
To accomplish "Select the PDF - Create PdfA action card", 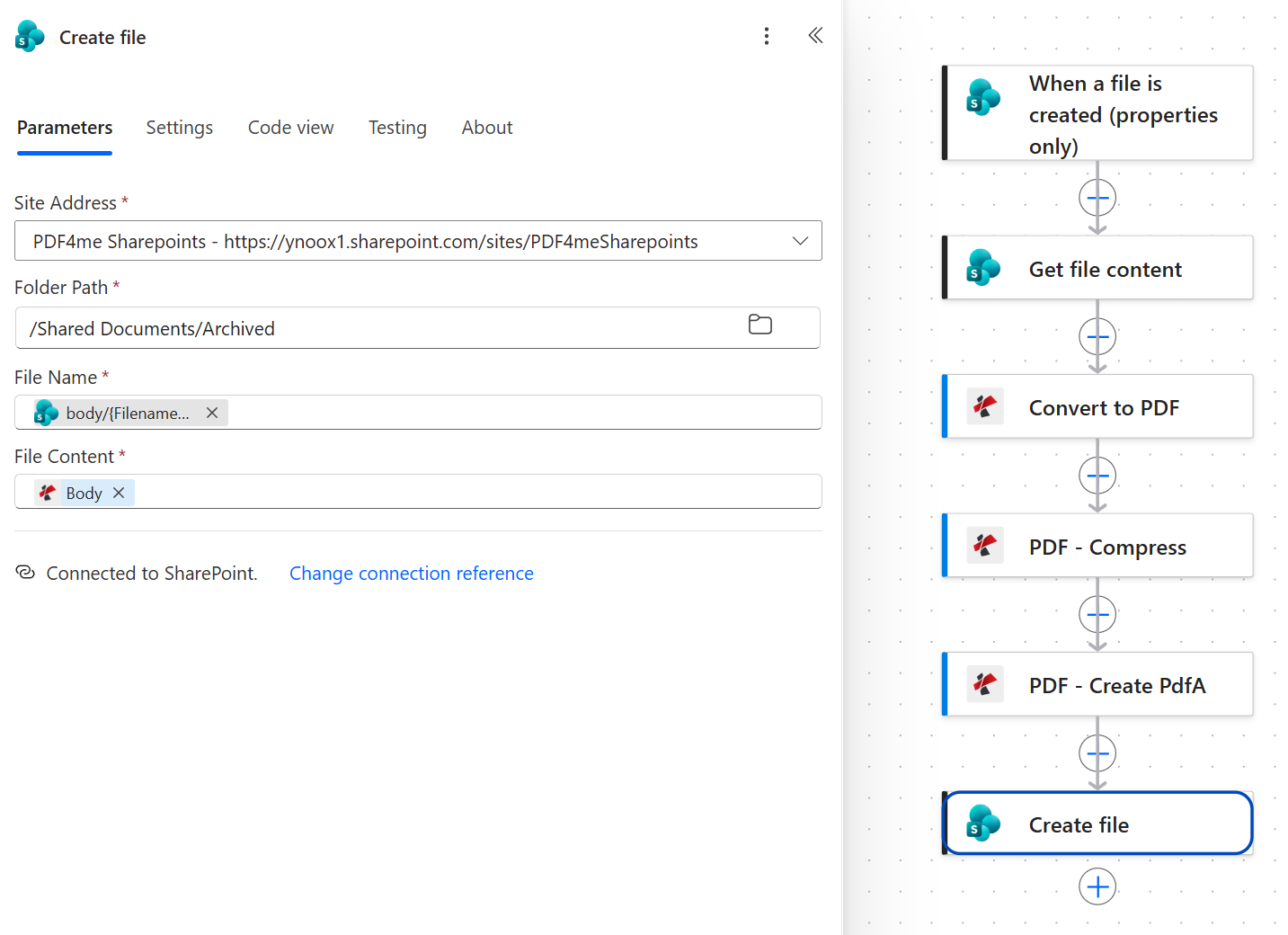I will point(1097,684).
